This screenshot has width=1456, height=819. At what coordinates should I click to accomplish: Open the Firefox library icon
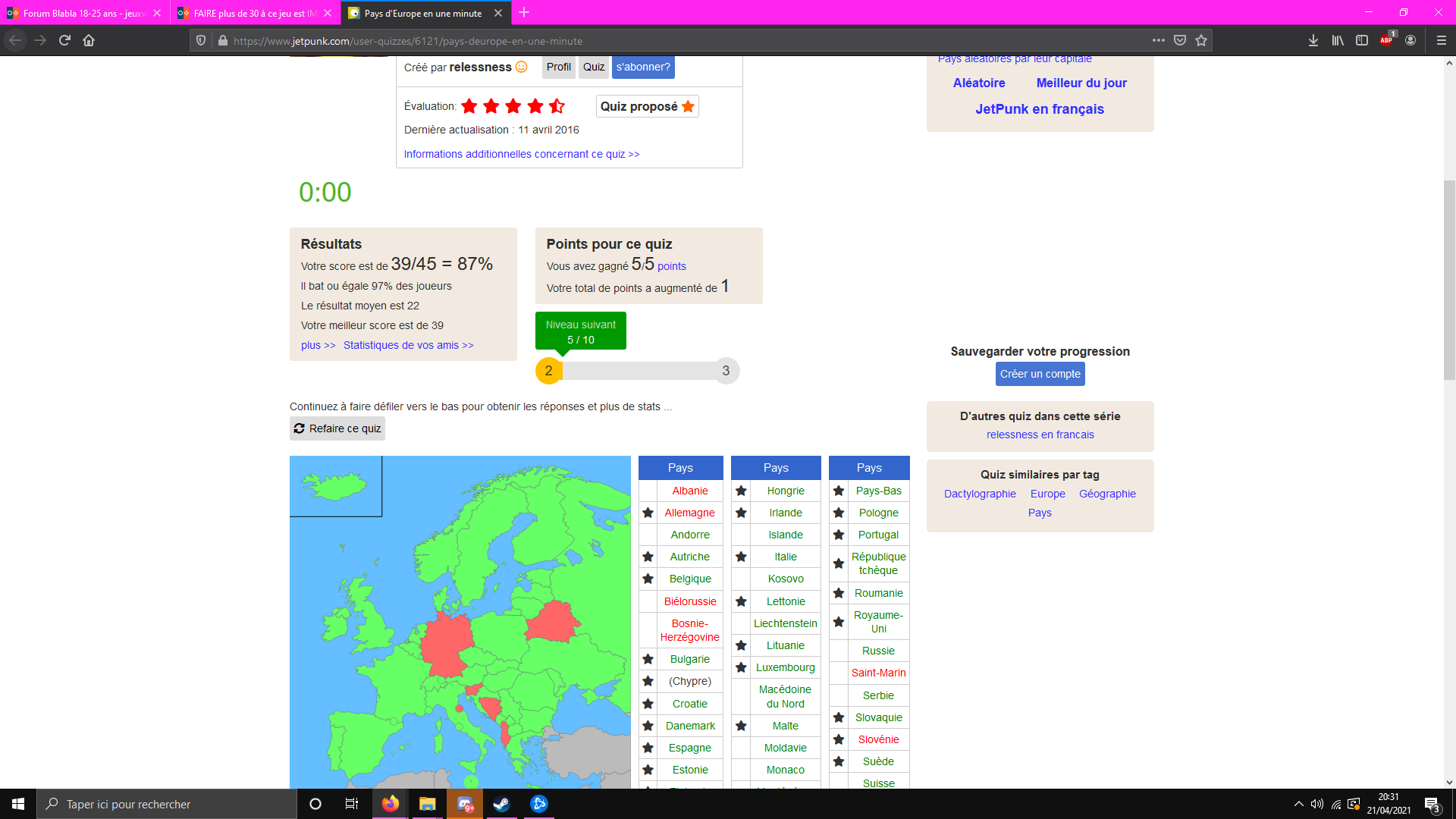[1338, 41]
